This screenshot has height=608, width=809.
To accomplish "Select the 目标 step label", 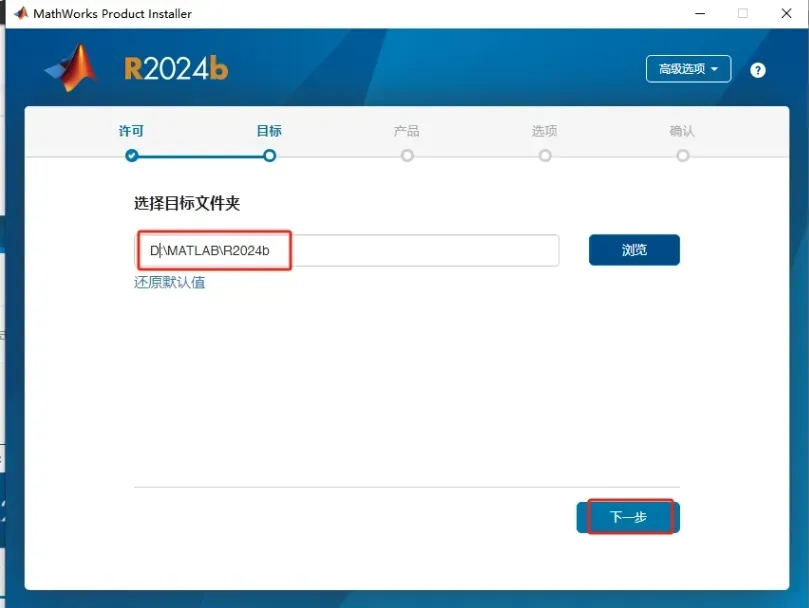I will (269, 131).
